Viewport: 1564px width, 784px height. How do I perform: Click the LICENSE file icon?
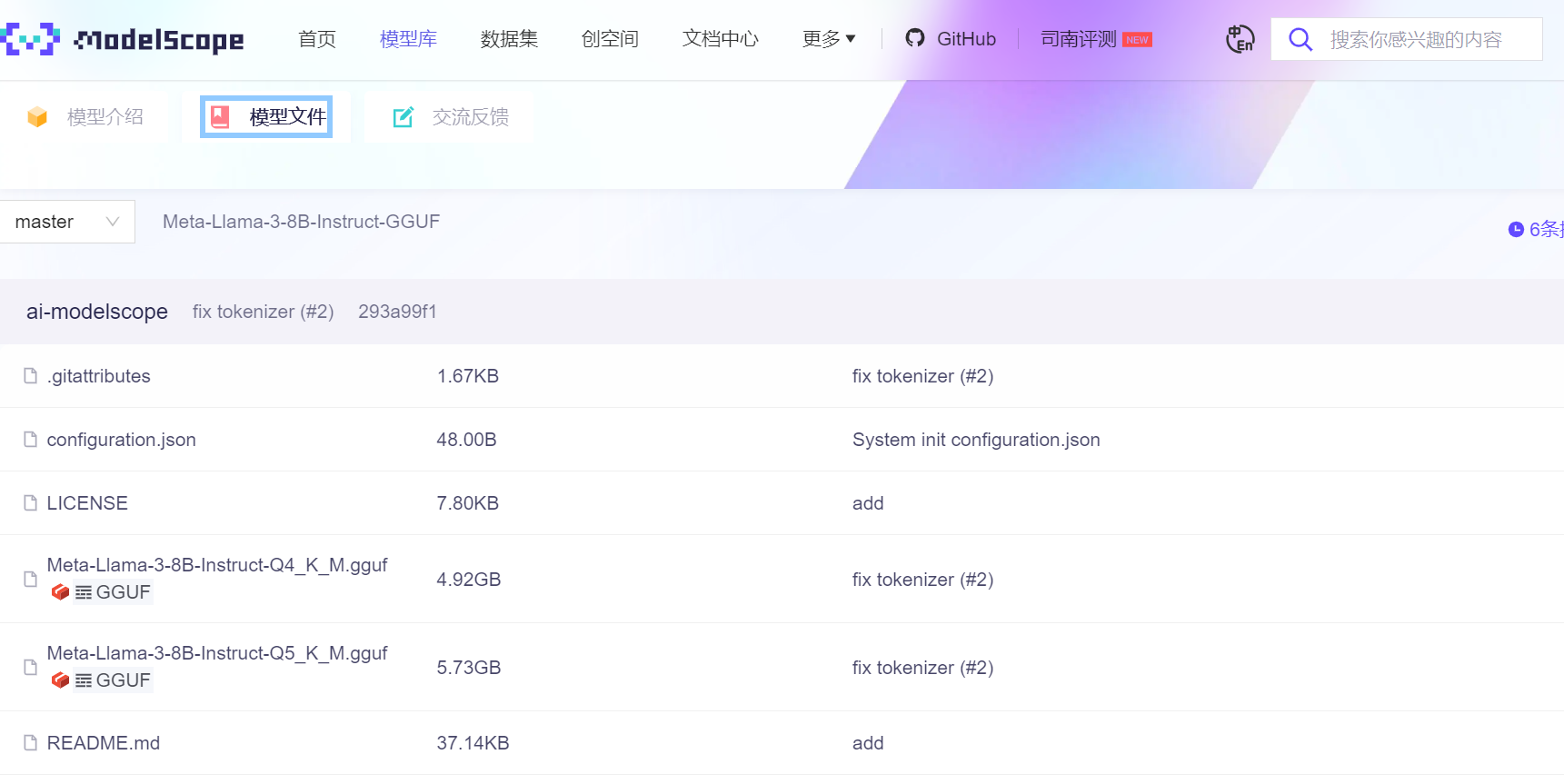click(31, 502)
